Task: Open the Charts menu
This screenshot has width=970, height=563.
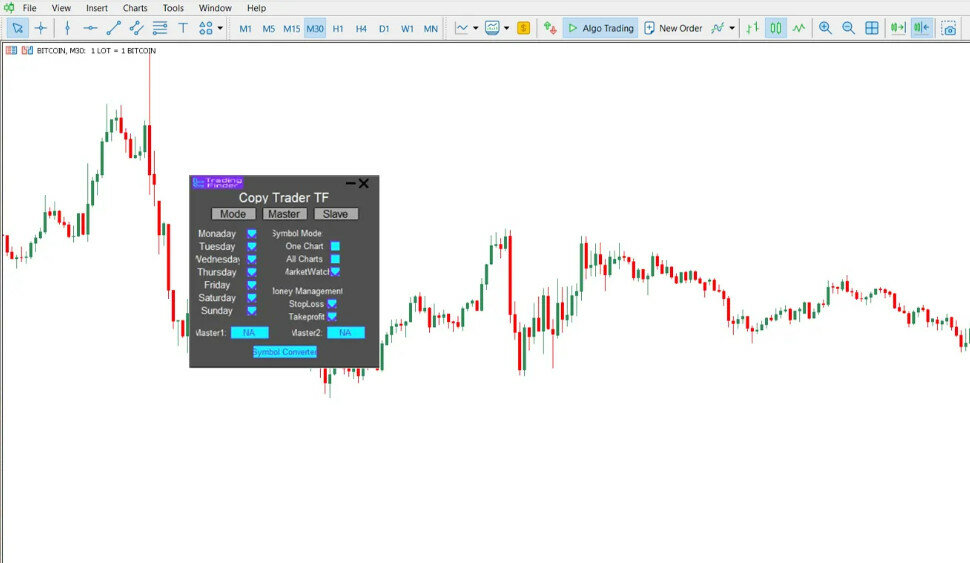Action: click(135, 8)
